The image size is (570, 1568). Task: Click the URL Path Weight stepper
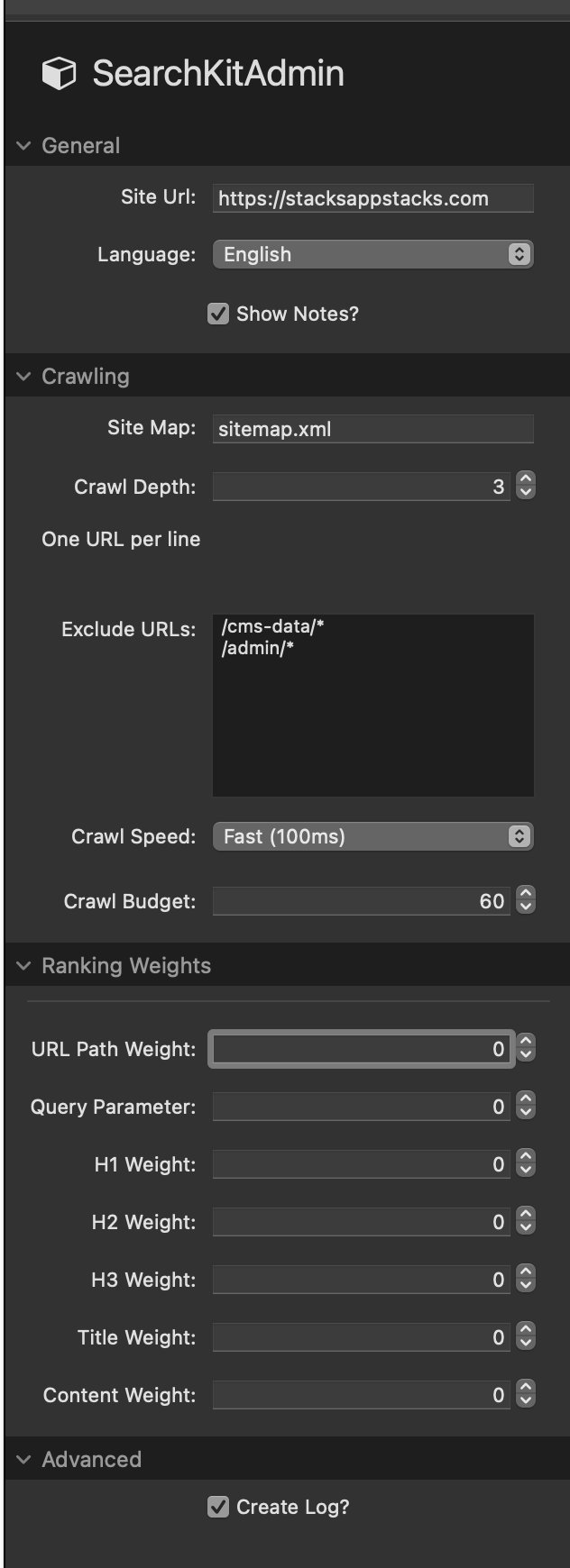(526, 1049)
